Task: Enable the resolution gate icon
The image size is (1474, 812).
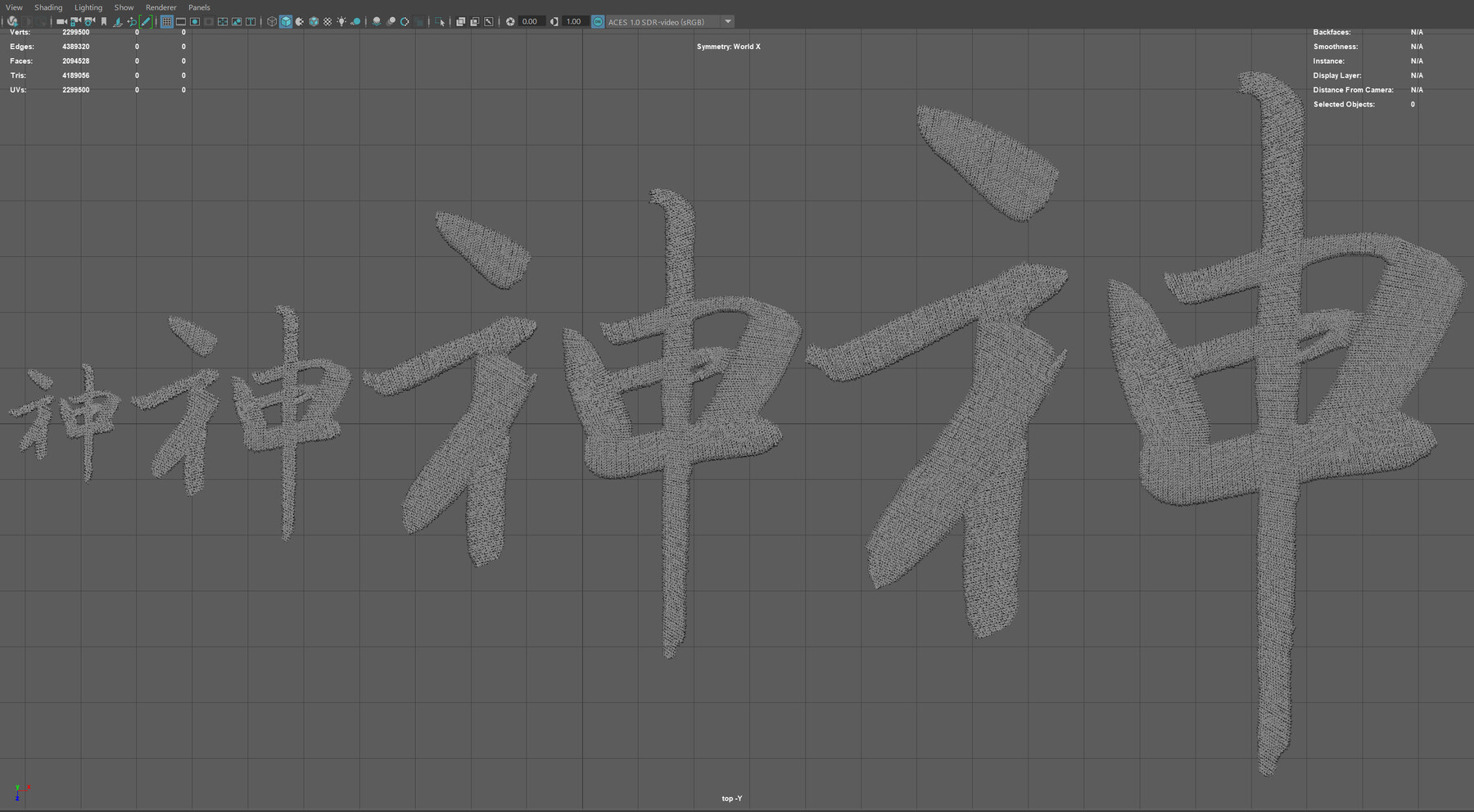Action: tap(195, 21)
